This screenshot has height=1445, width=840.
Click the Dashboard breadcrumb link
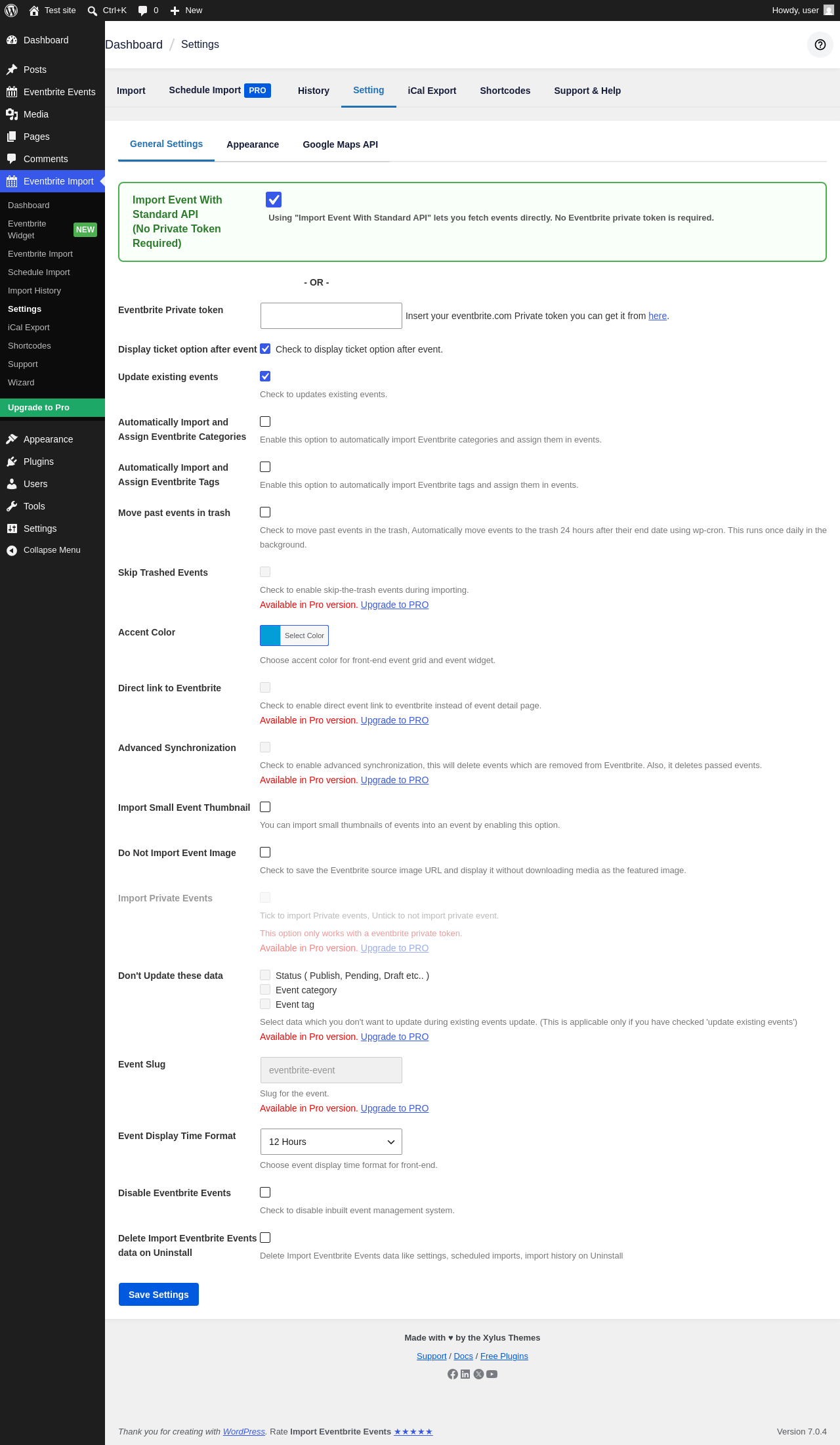134,45
